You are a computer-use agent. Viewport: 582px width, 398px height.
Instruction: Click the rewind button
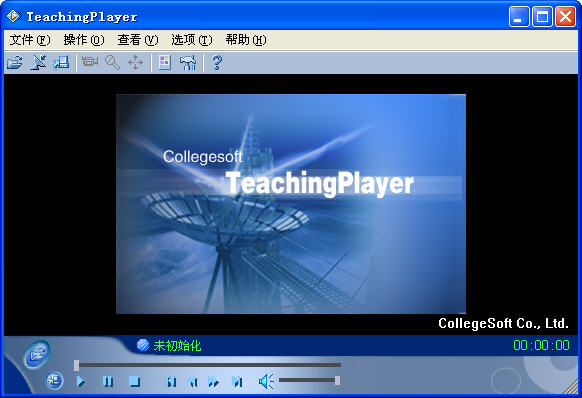[193, 382]
